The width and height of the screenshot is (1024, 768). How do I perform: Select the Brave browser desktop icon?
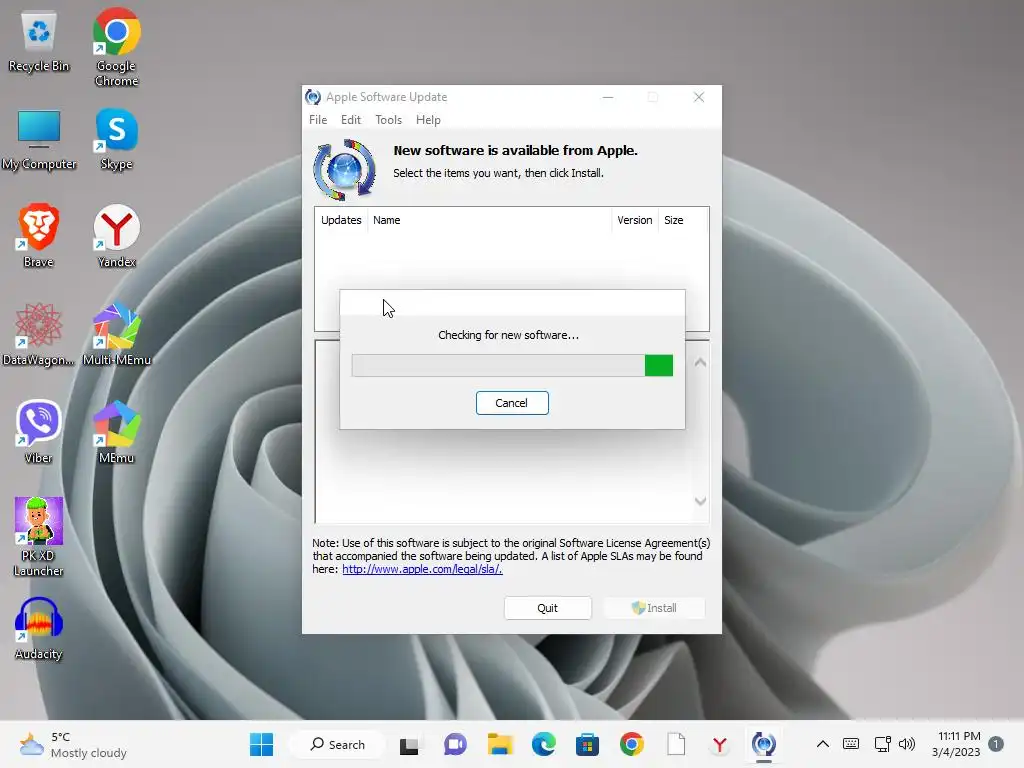tap(39, 236)
